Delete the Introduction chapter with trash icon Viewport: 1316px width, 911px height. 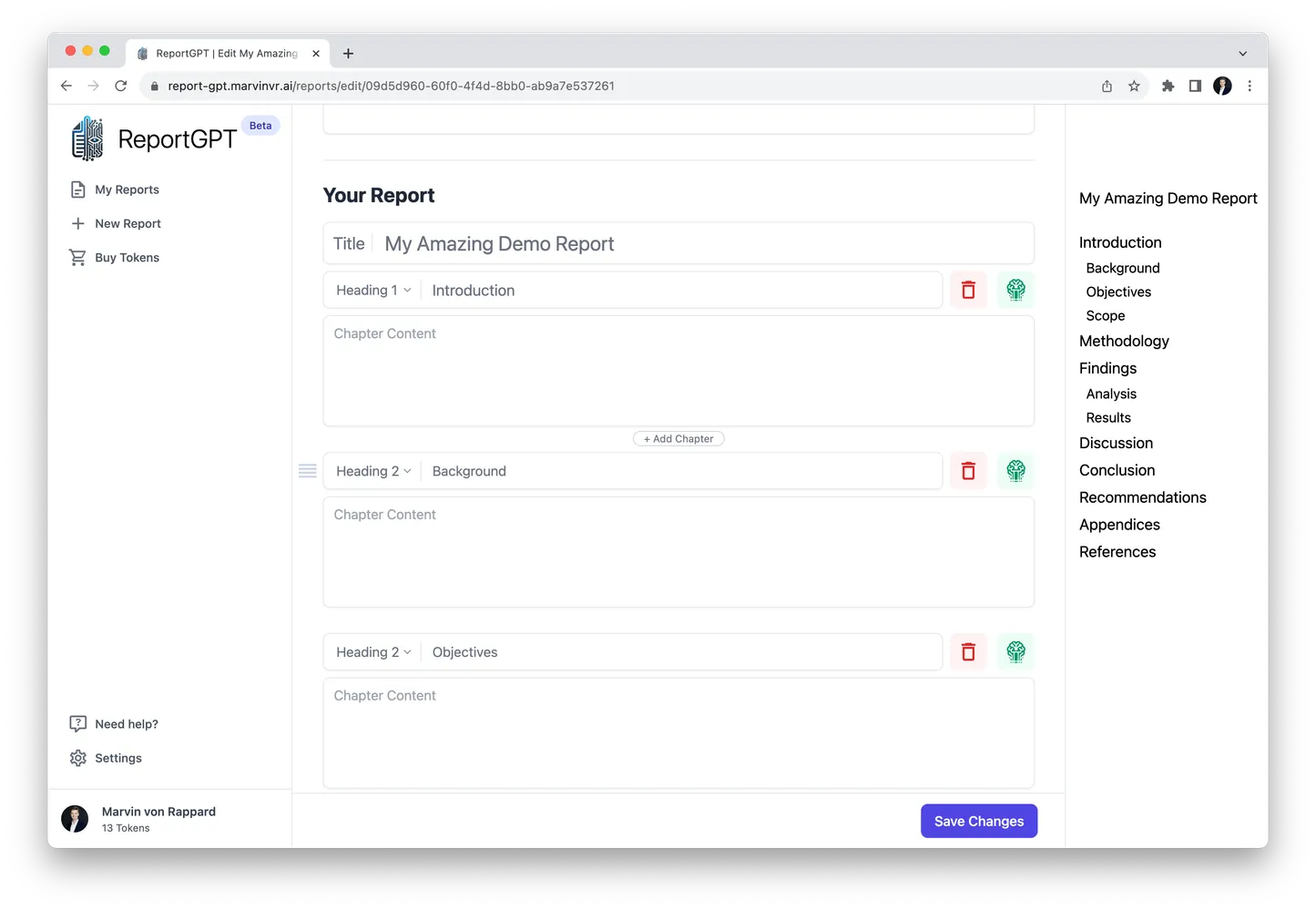(968, 290)
